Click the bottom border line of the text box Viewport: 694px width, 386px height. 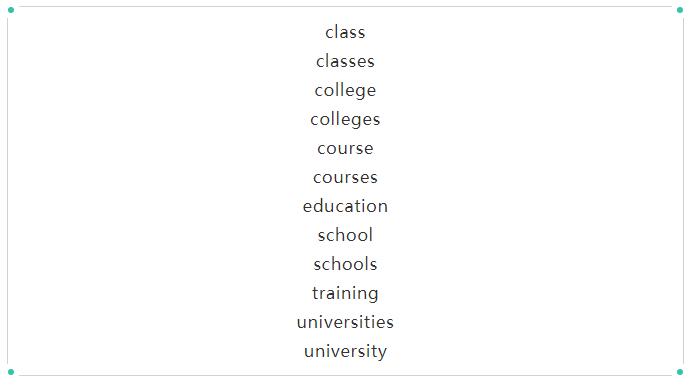coord(345,375)
